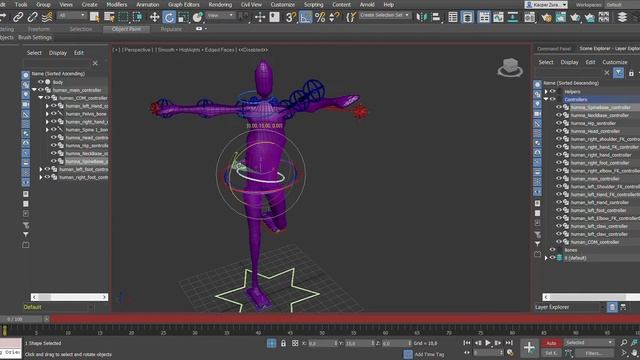
Task: Open the Key Filters button
Action: (x=594, y=353)
